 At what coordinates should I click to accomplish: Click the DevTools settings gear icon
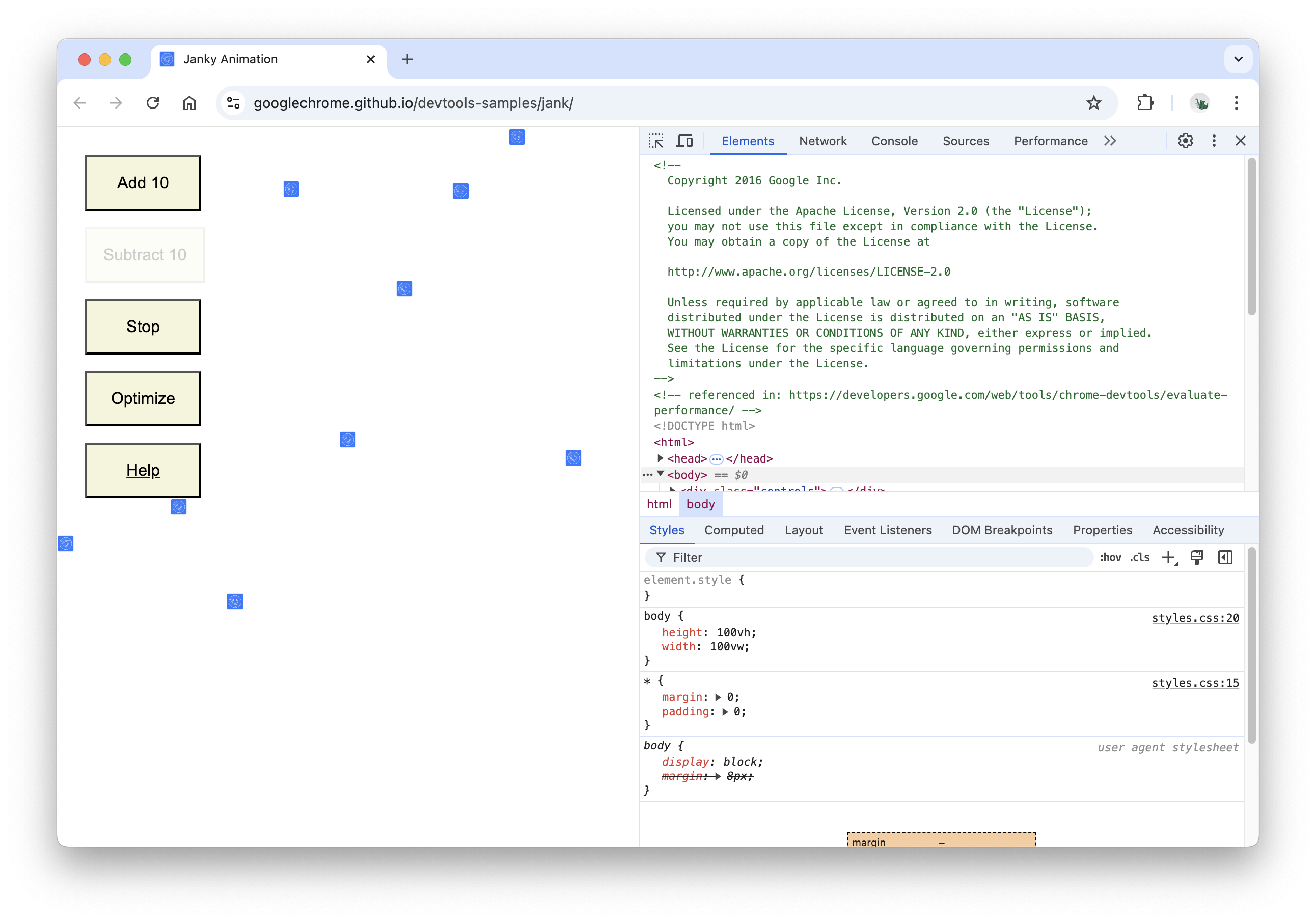pyautogui.click(x=1185, y=140)
